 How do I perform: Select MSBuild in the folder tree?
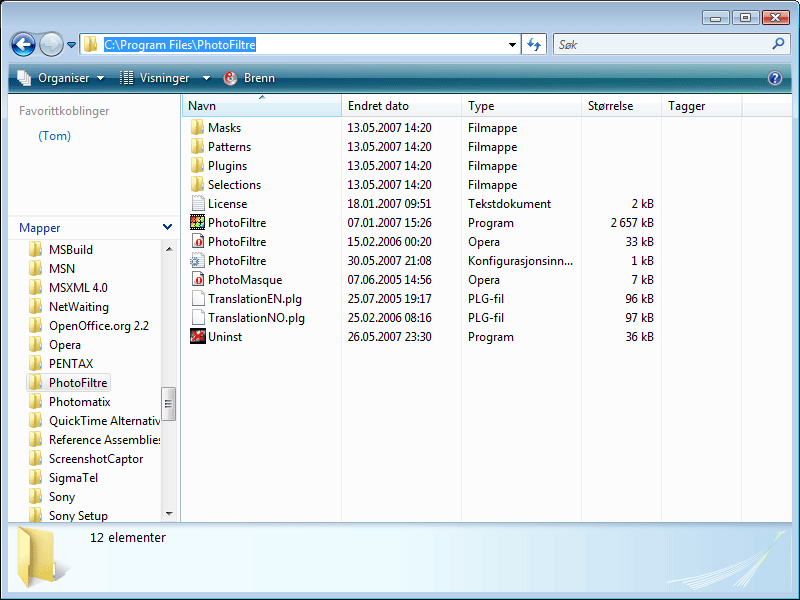pyautogui.click(x=70, y=249)
